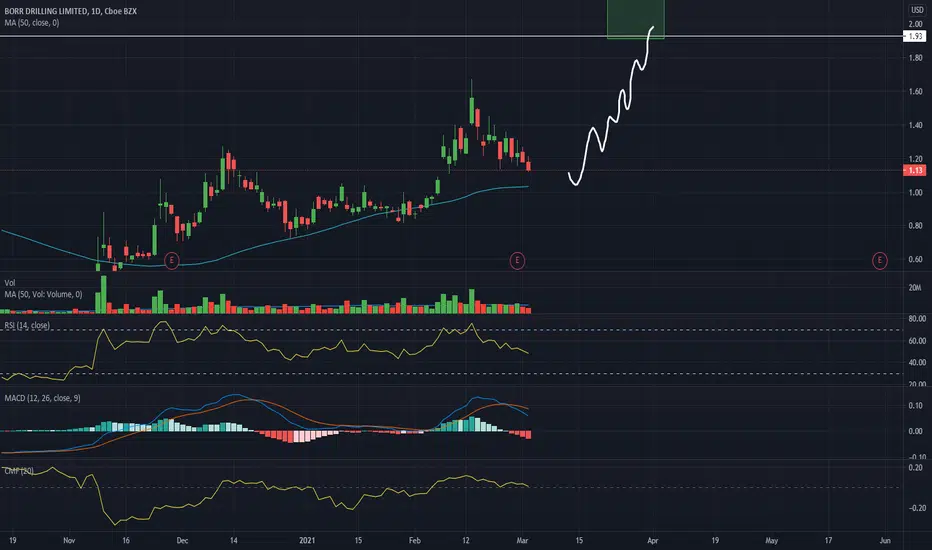Click the USD currency label on price axis
The width and height of the screenshot is (932, 550).
click(917, 10)
